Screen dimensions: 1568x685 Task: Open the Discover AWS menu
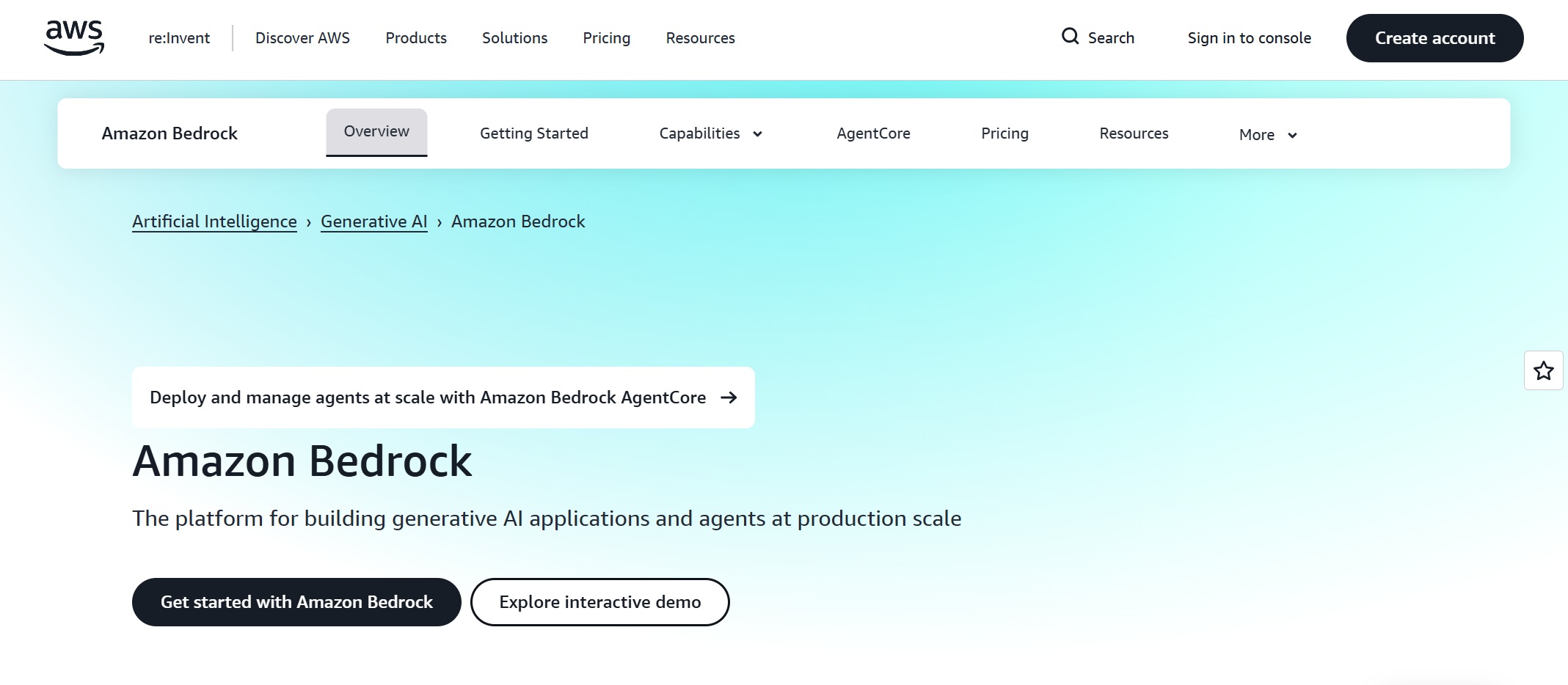(302, 38)
